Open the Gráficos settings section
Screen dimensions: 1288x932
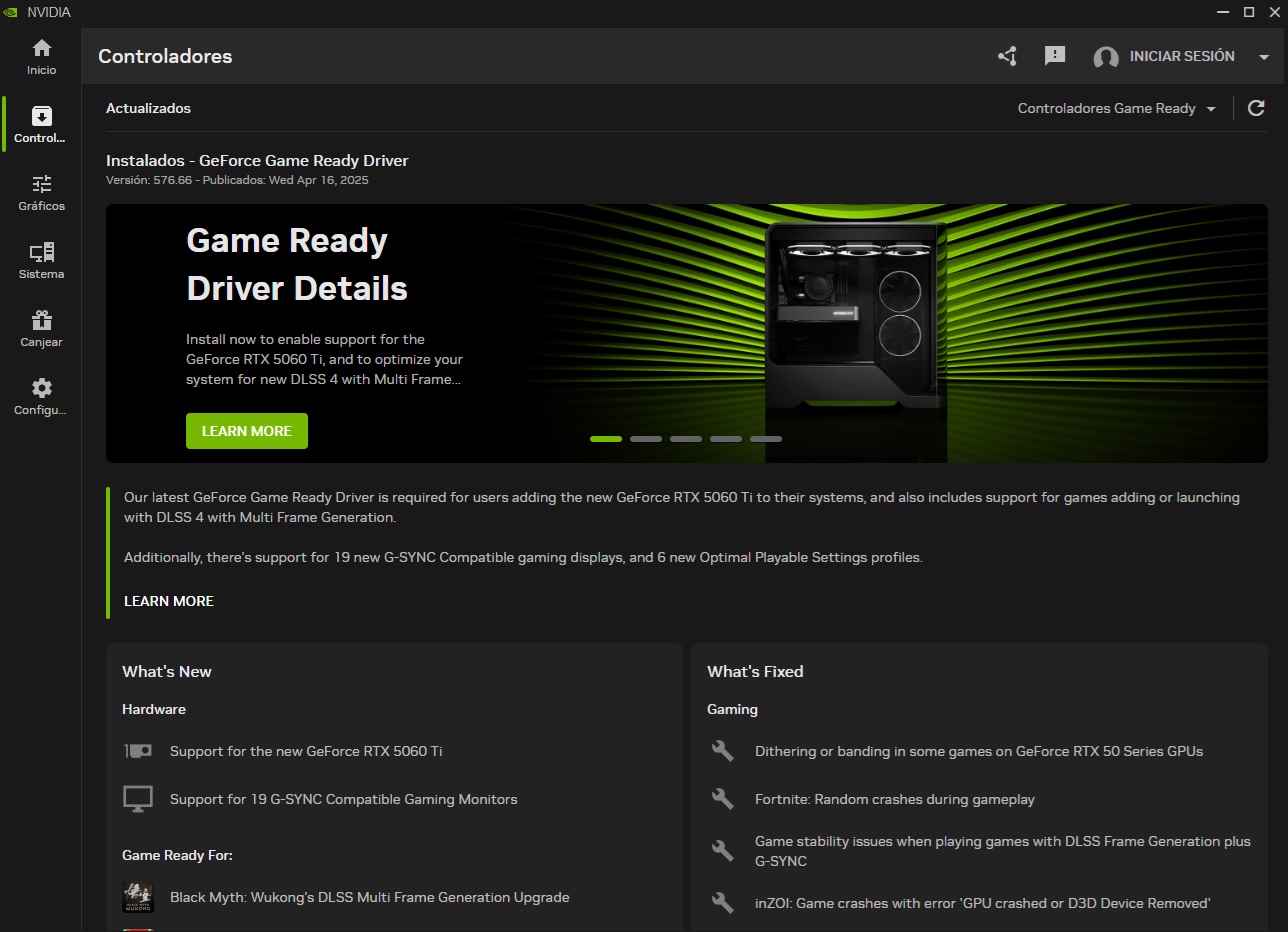click(41, 193)
